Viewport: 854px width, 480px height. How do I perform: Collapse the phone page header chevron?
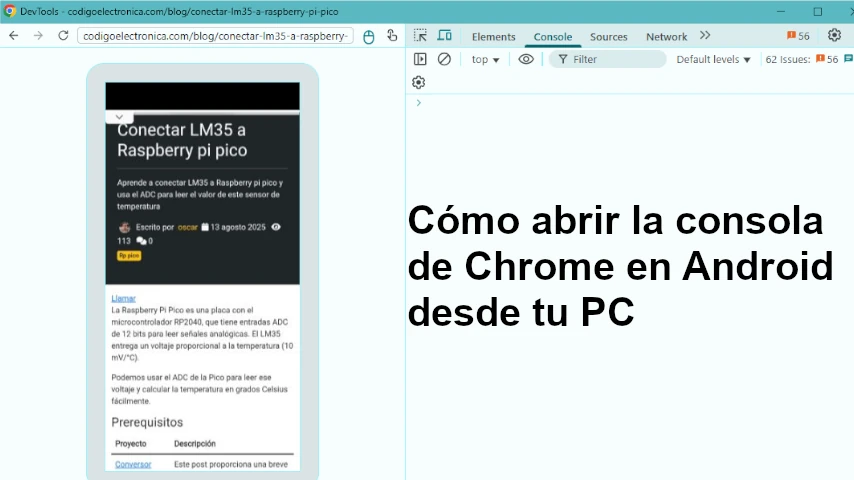(x=119, y=117)
